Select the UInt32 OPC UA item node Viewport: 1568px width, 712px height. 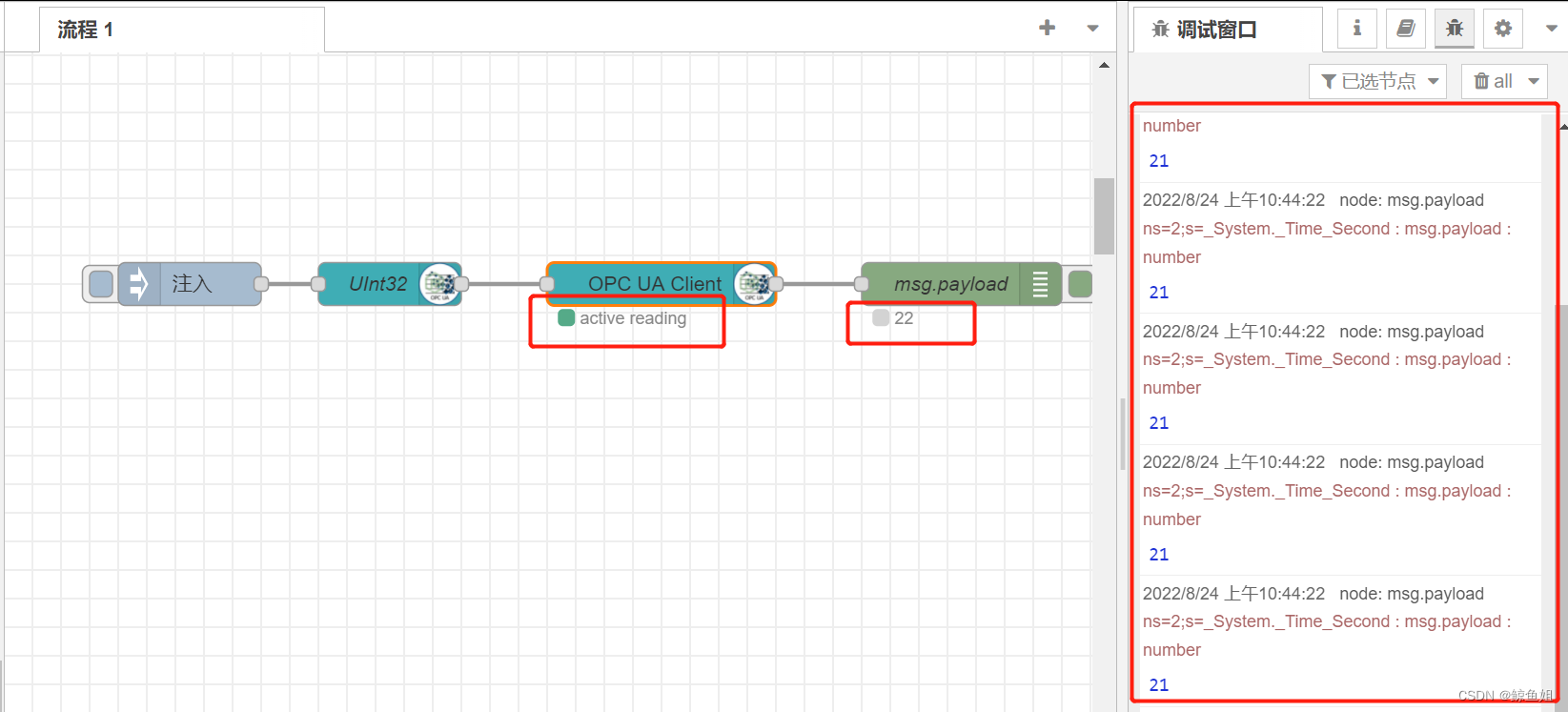click(x=389, y=283)
